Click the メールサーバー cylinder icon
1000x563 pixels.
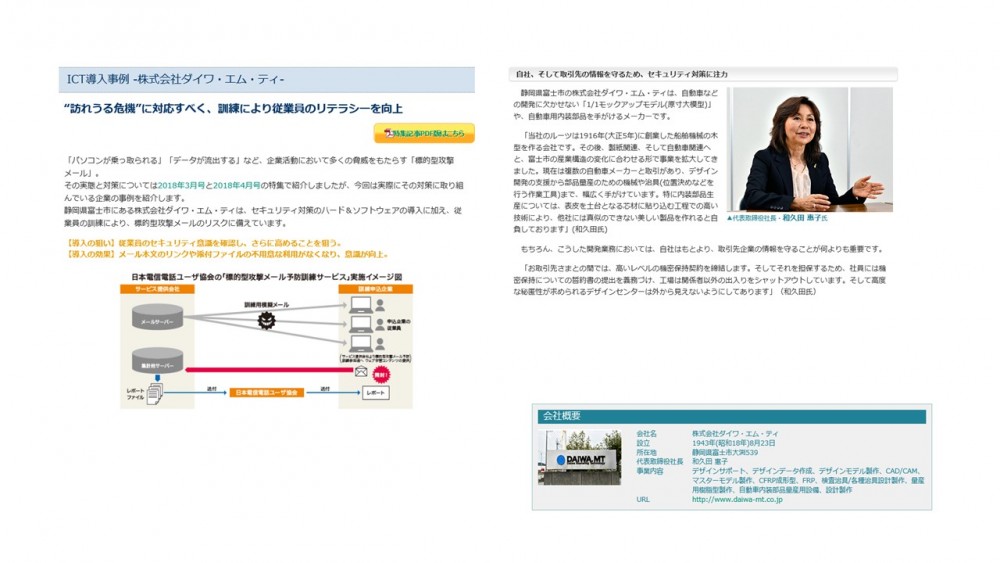pos(158,318)
